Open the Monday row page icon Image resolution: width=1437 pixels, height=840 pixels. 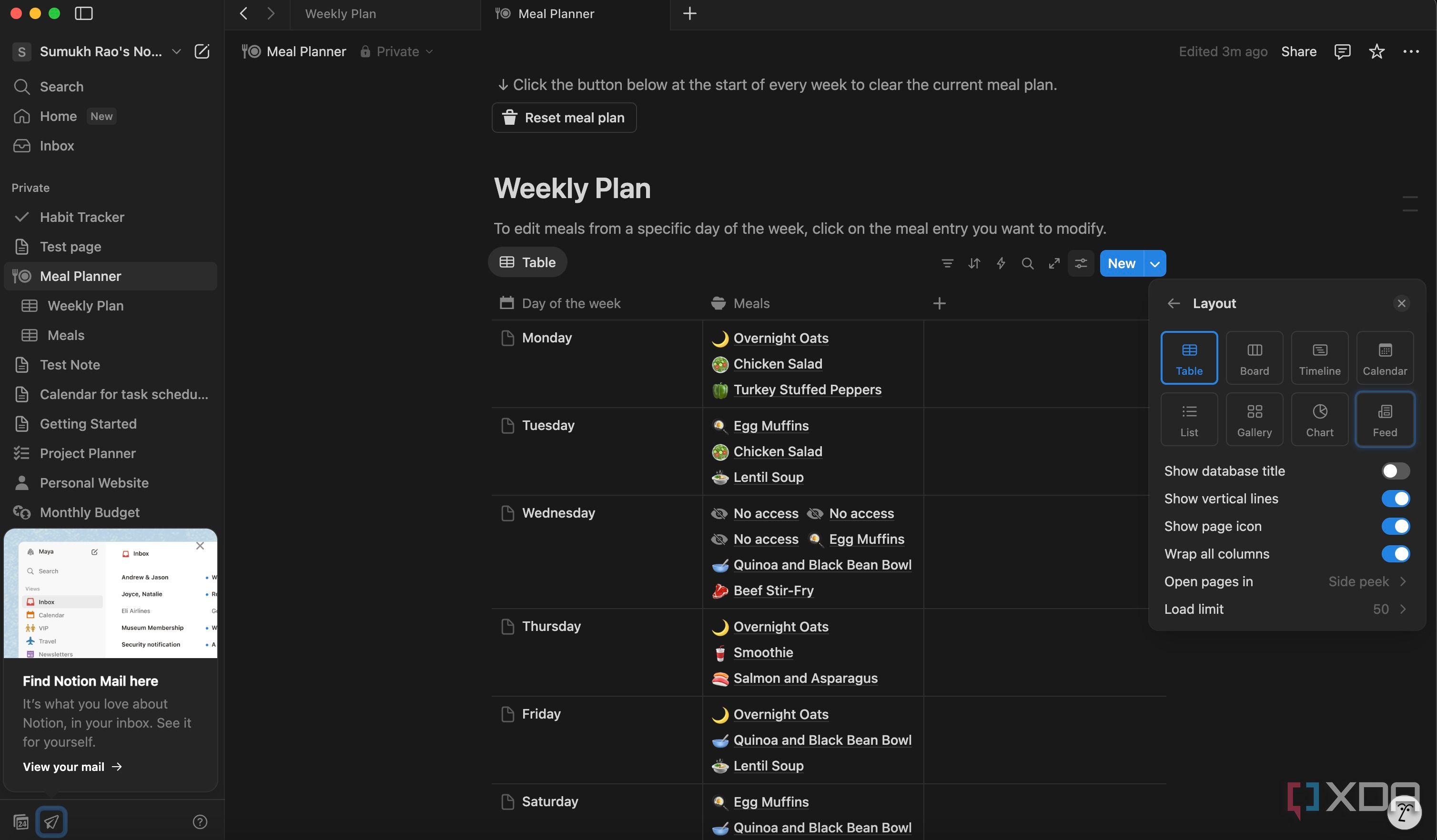pos(507,338)
